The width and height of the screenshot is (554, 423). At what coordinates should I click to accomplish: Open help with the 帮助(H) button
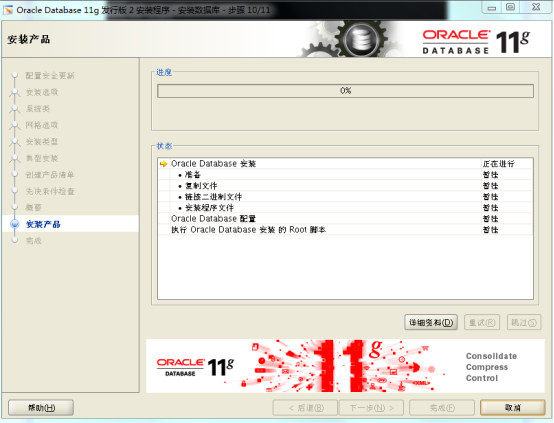pyautogui.click(x=41, y=408)
